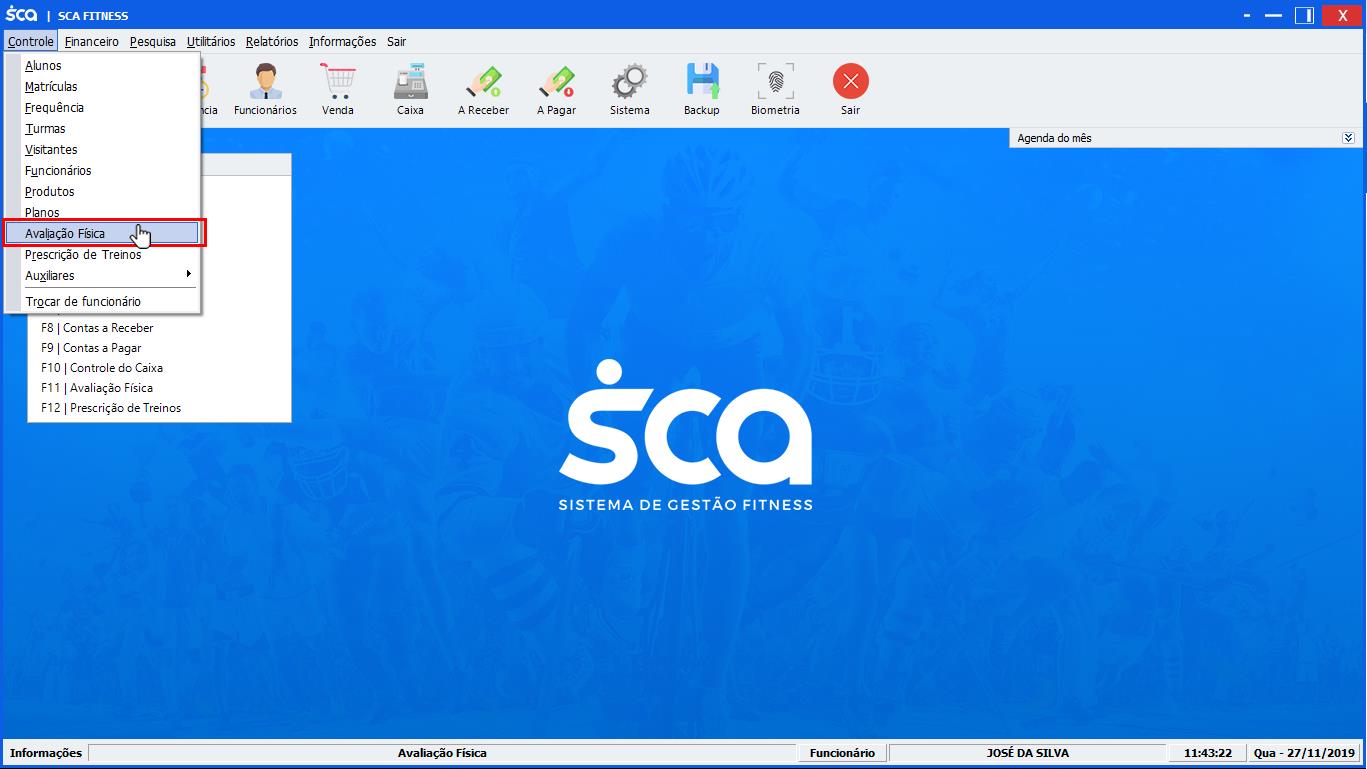This screenshot has height=769, width=1367.
Task: Choose Avaliação Física in Controle menu
Action: pyautogui.click(x=101, y=233)
